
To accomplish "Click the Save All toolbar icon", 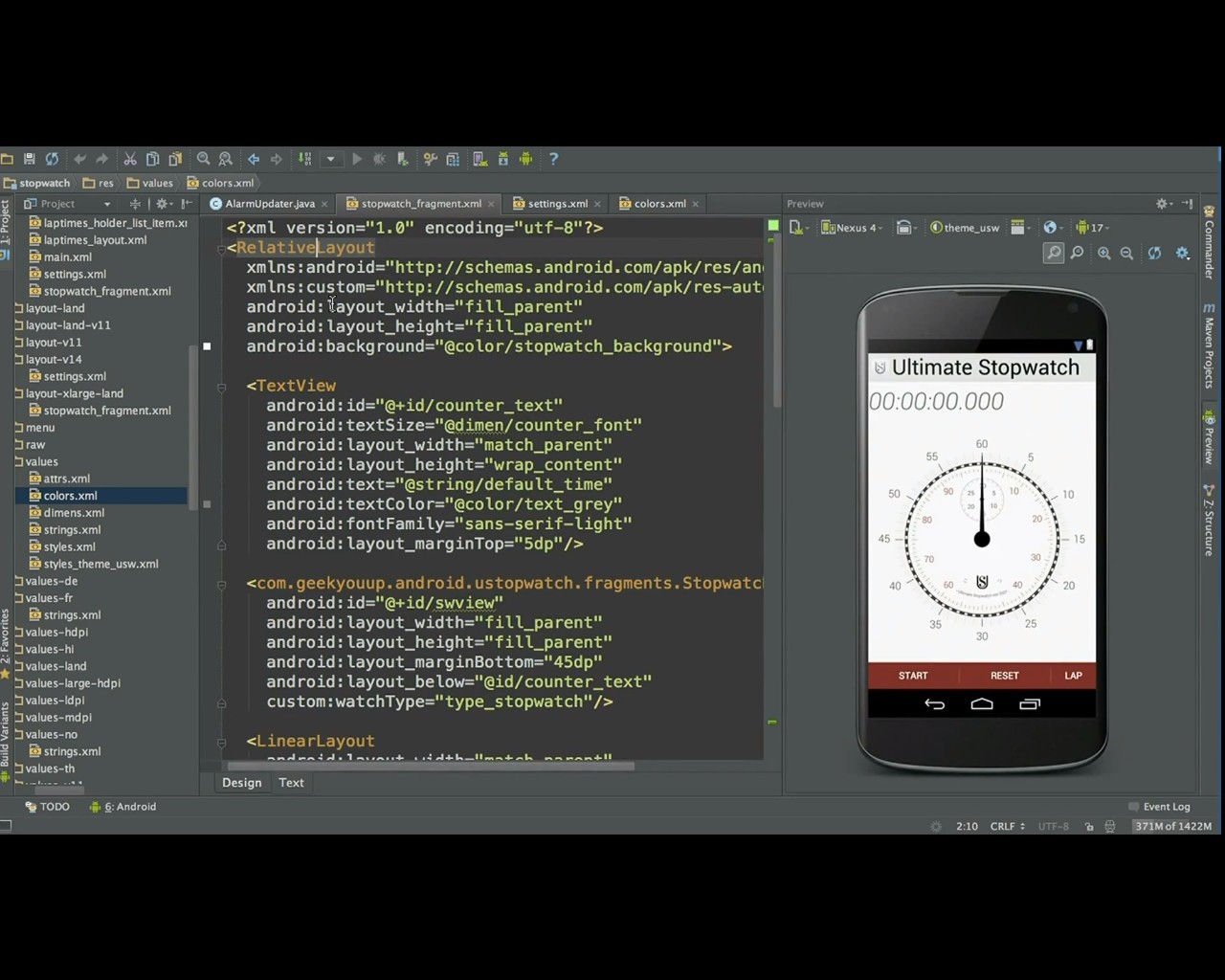I will click(30, 159).
